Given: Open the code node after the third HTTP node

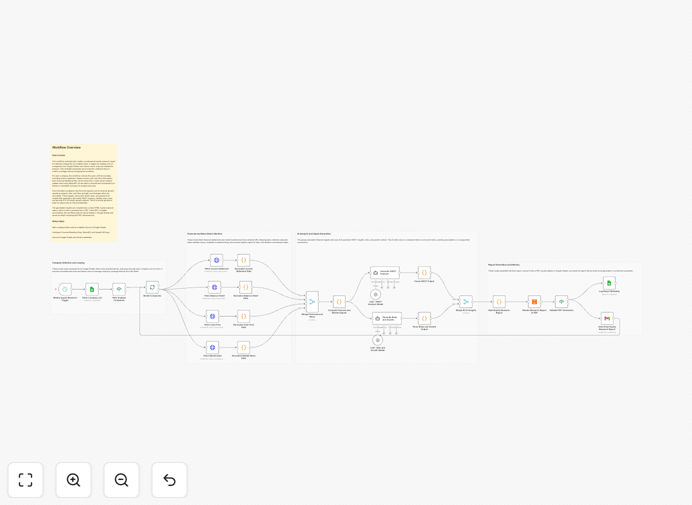Looking at the screenshot, I should [243, 317].
